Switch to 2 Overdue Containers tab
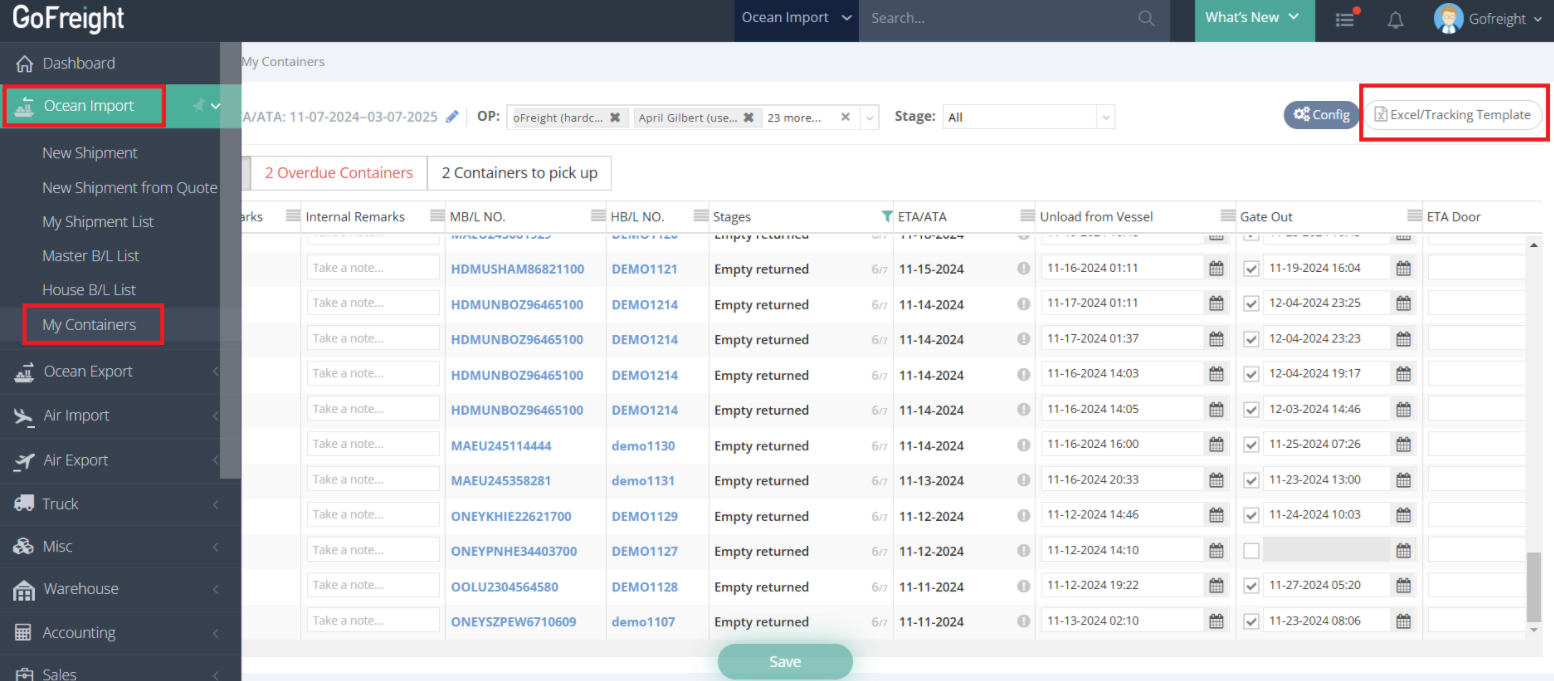The height and width of the screenshot is (681, 1554). tap(338, 173)
